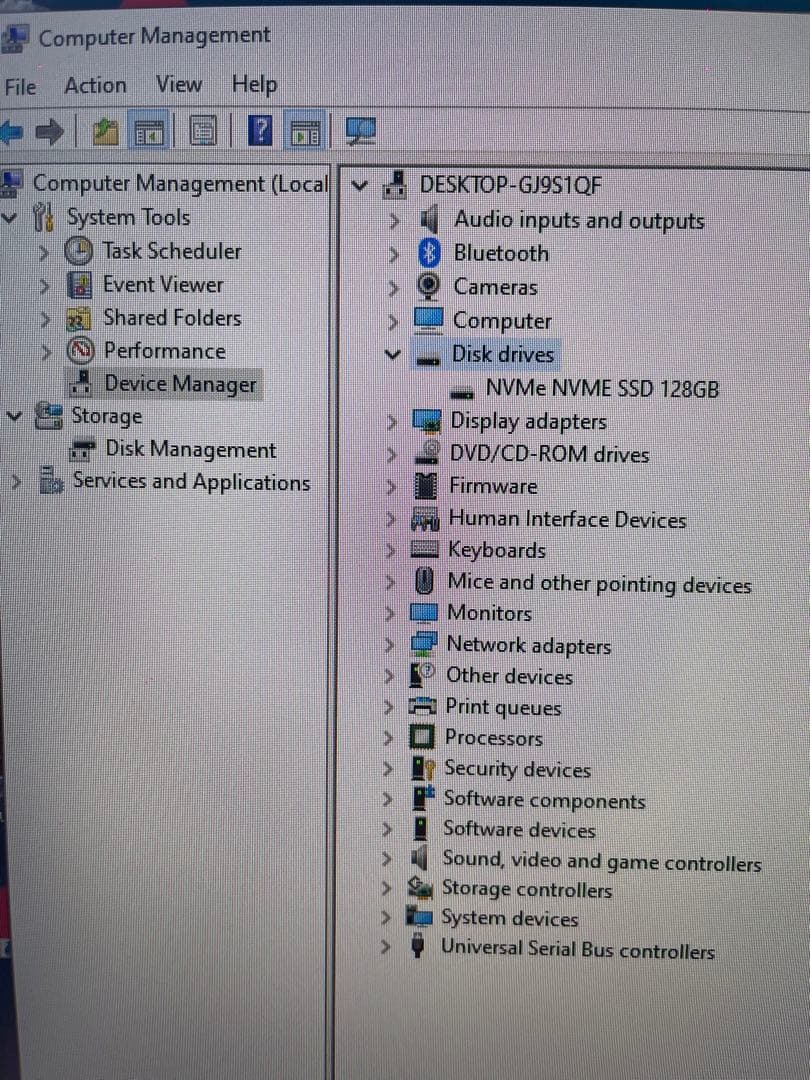
Task: Expand the Display adapters category
Action: [x=394, y=423]
